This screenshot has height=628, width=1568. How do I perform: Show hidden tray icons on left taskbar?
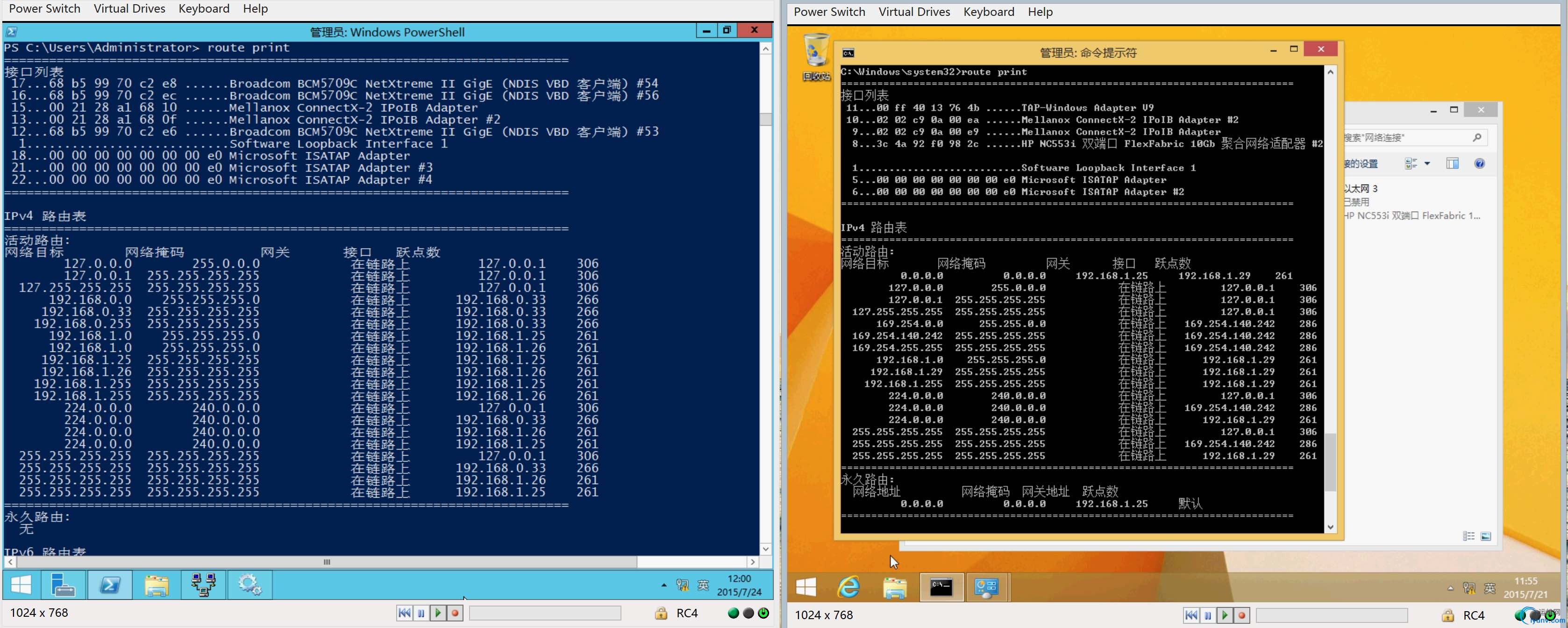663,585
